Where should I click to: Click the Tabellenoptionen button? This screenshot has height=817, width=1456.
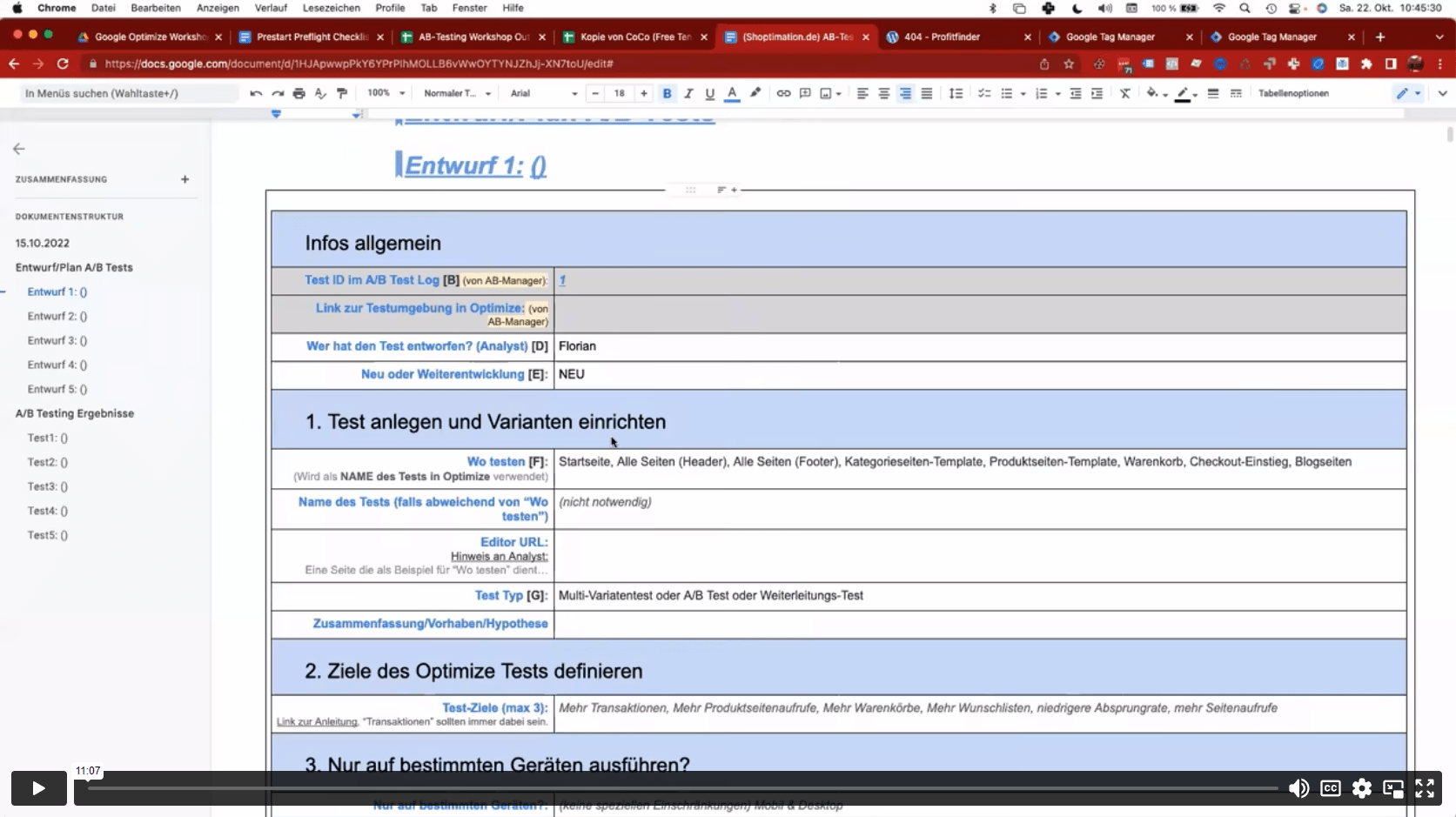coord(1293,93)
